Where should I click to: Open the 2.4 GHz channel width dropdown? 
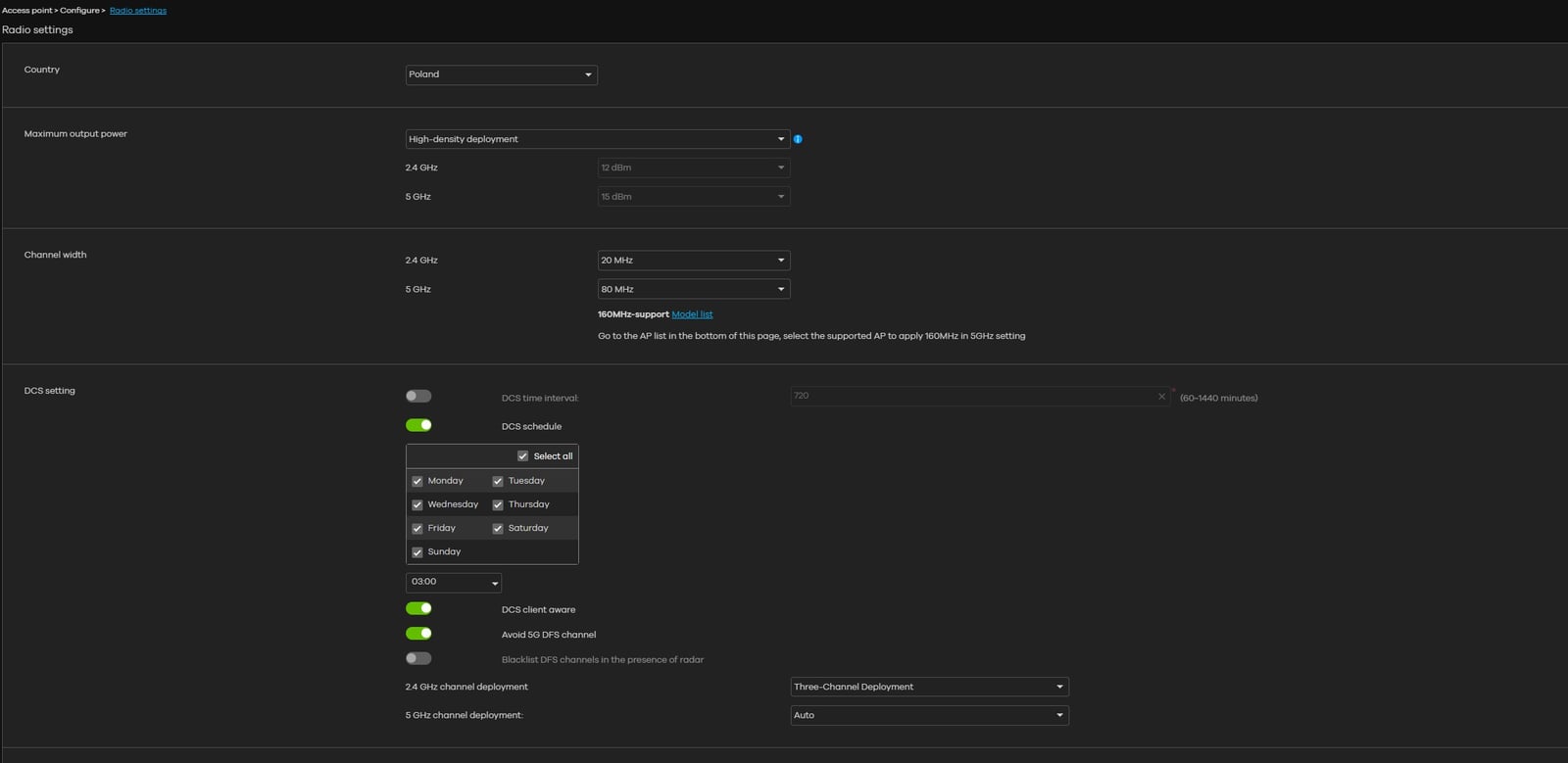tap(693, 261)
